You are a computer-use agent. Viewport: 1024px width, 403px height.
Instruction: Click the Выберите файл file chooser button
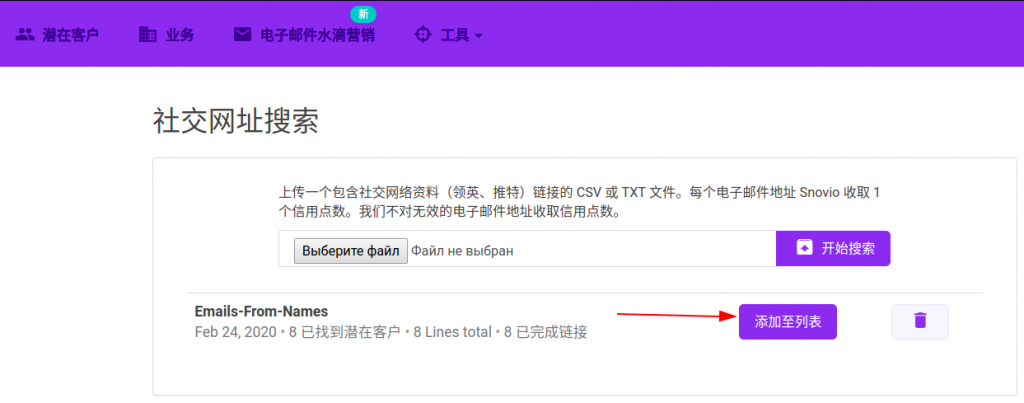point(351,250)
